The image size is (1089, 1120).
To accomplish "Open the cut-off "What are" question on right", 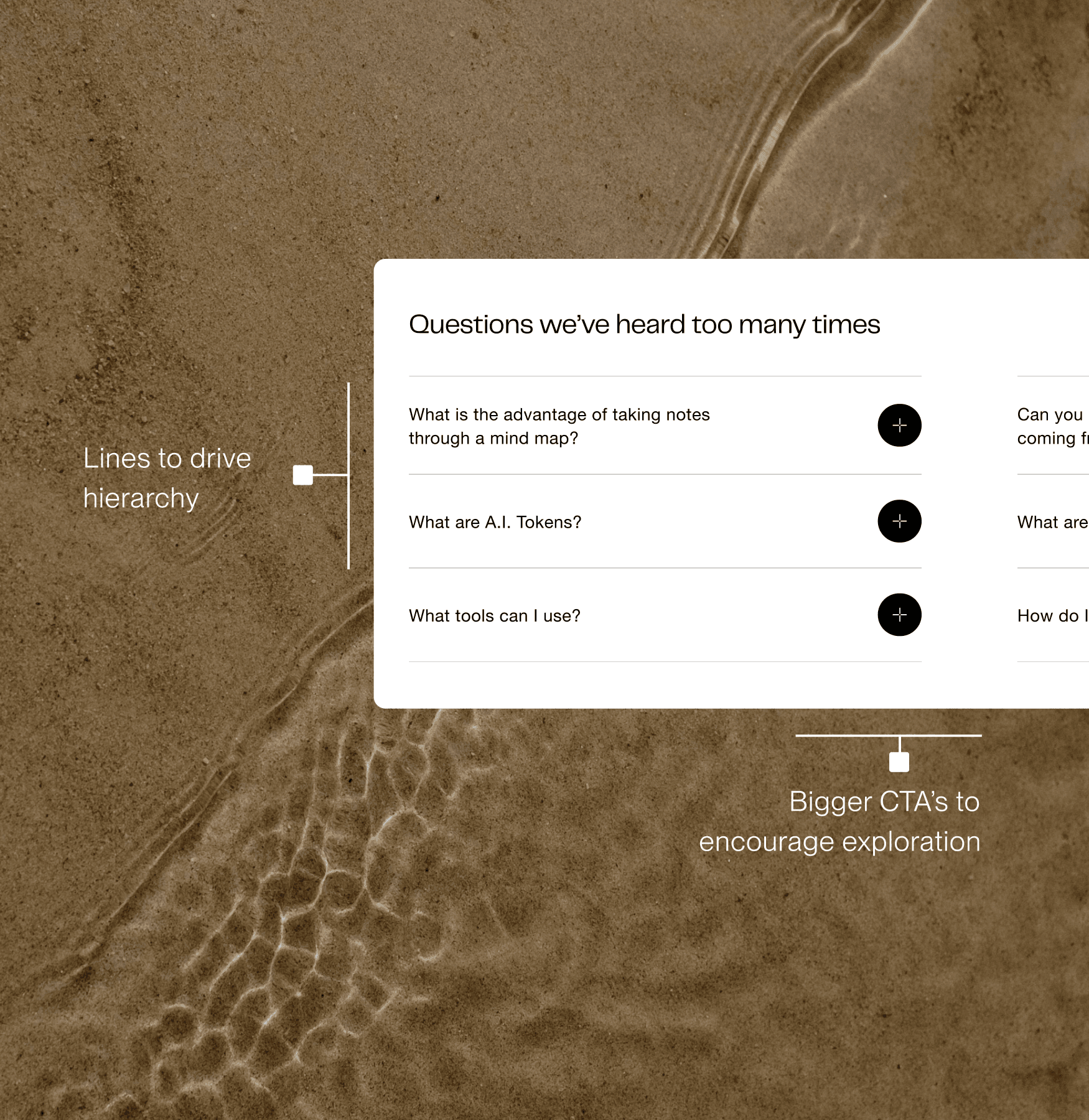I will 1052,522.
